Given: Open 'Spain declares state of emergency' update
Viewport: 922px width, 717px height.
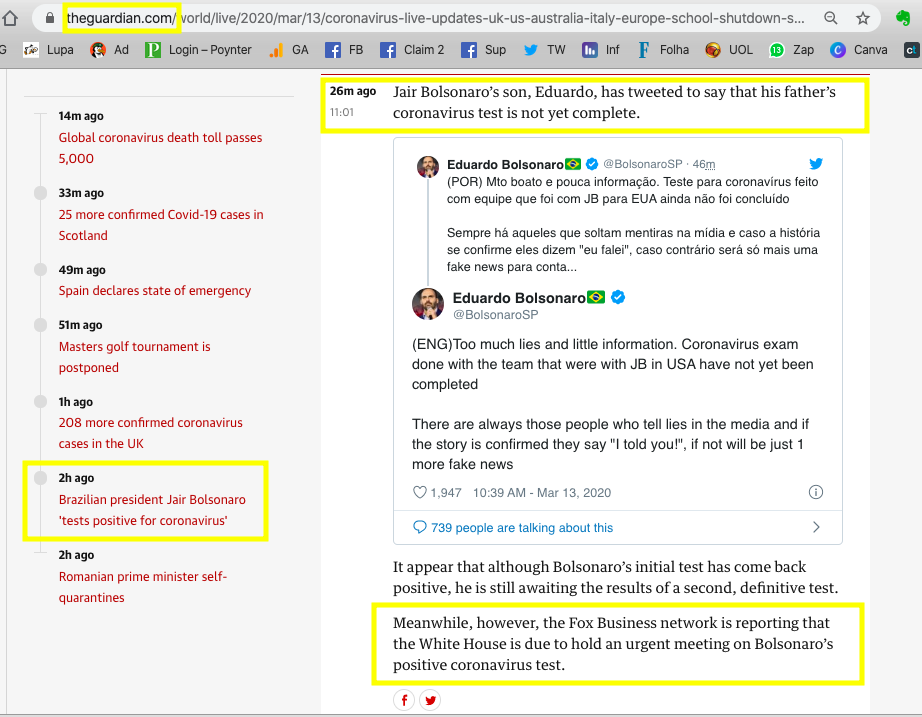Looking at the screenshot, I should click(x=155, y=291).
